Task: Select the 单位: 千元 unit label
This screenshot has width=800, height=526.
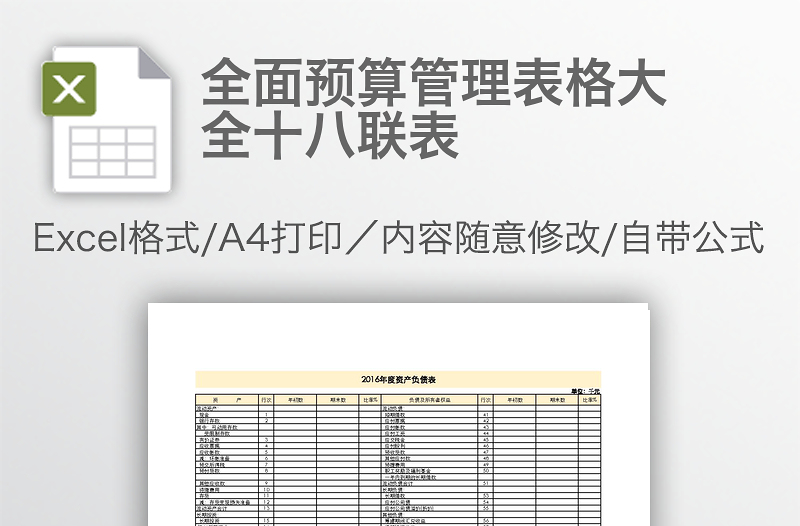Action: pyautogui.click(x=586, y=391)
